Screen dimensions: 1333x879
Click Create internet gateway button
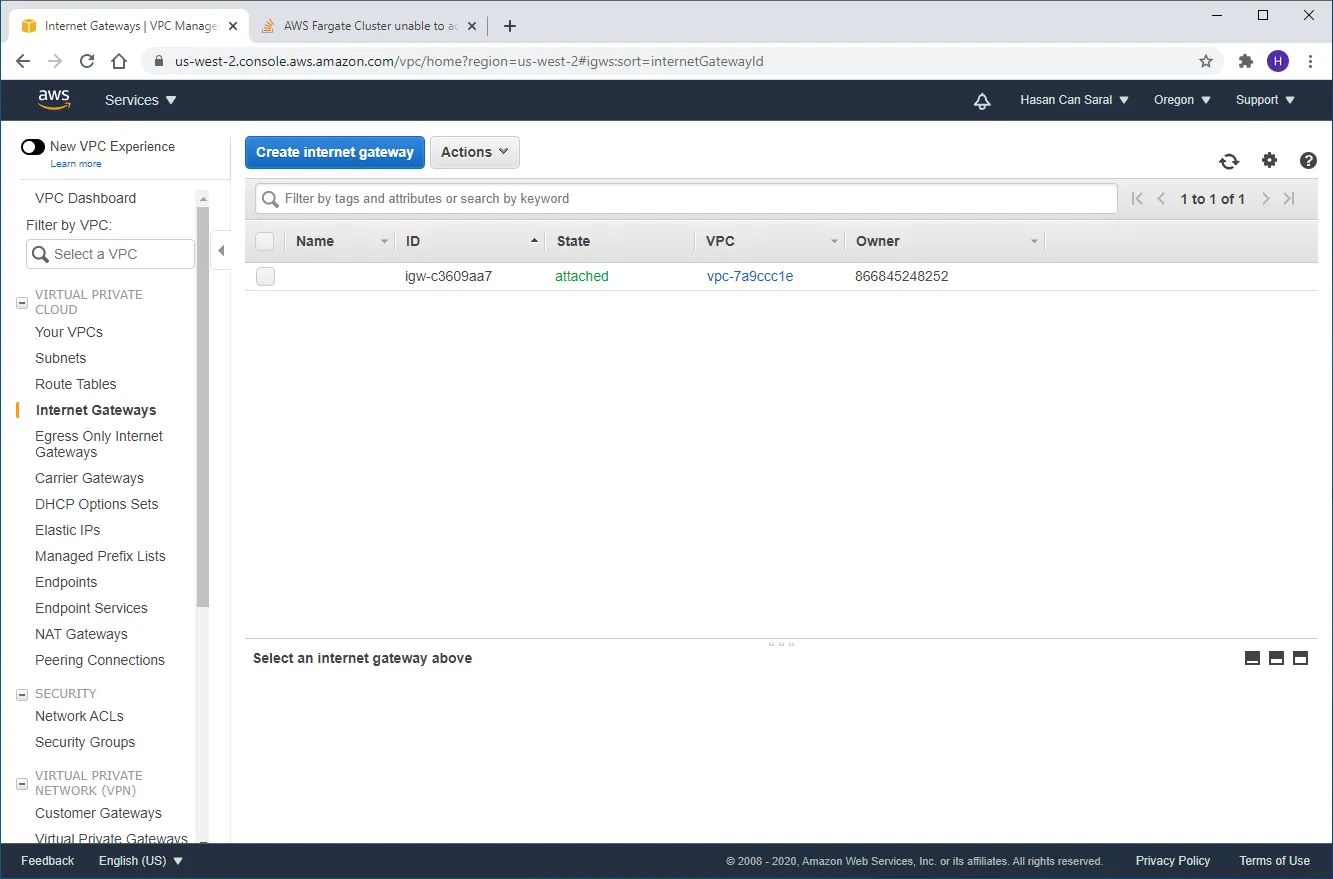335,152
